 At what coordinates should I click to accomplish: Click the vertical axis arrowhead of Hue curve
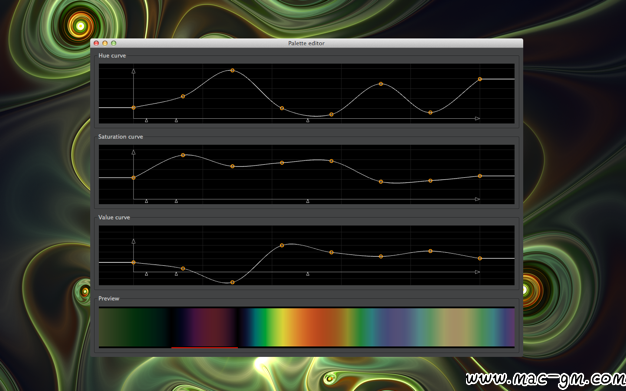(133, 71)
